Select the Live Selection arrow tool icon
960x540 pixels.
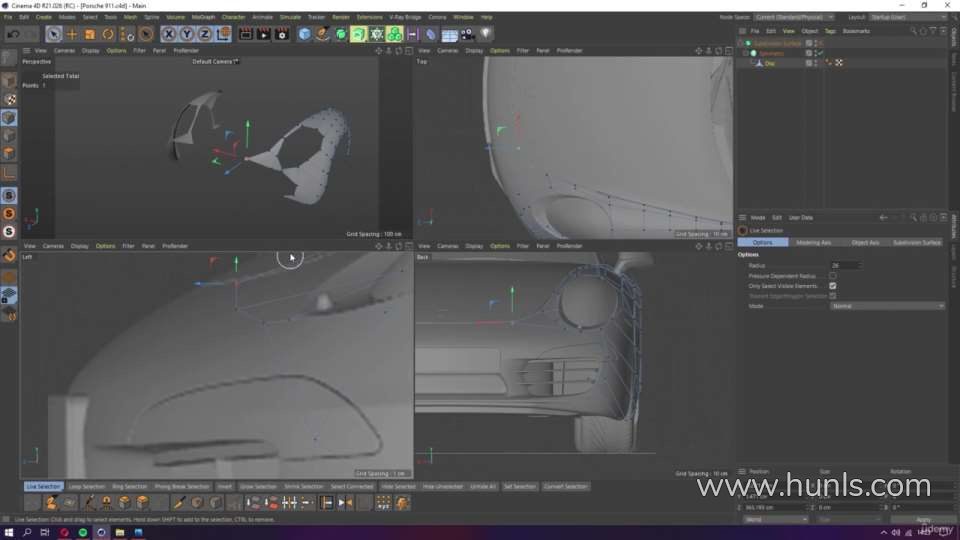(53, 34)
